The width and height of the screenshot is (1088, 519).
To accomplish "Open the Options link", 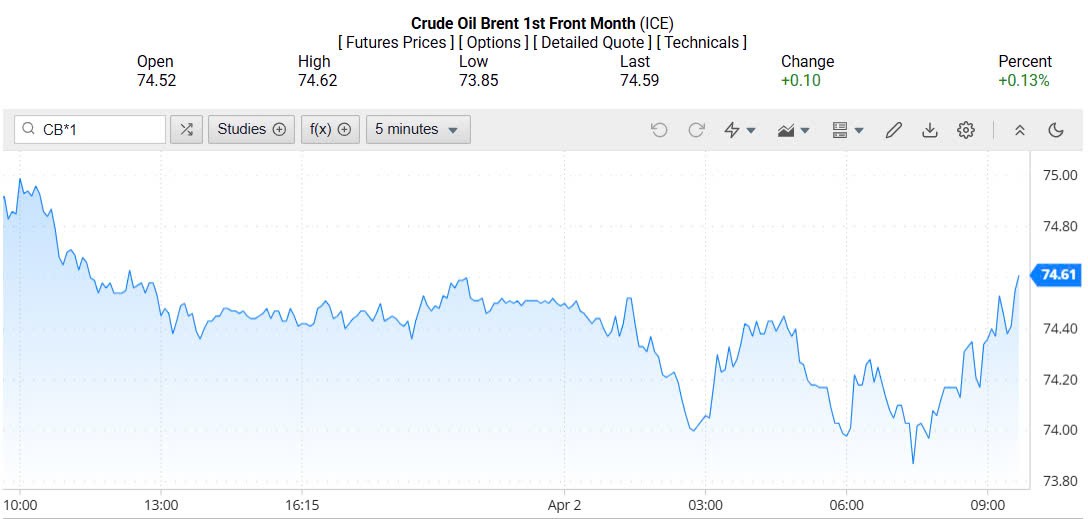I will point(495,42).
